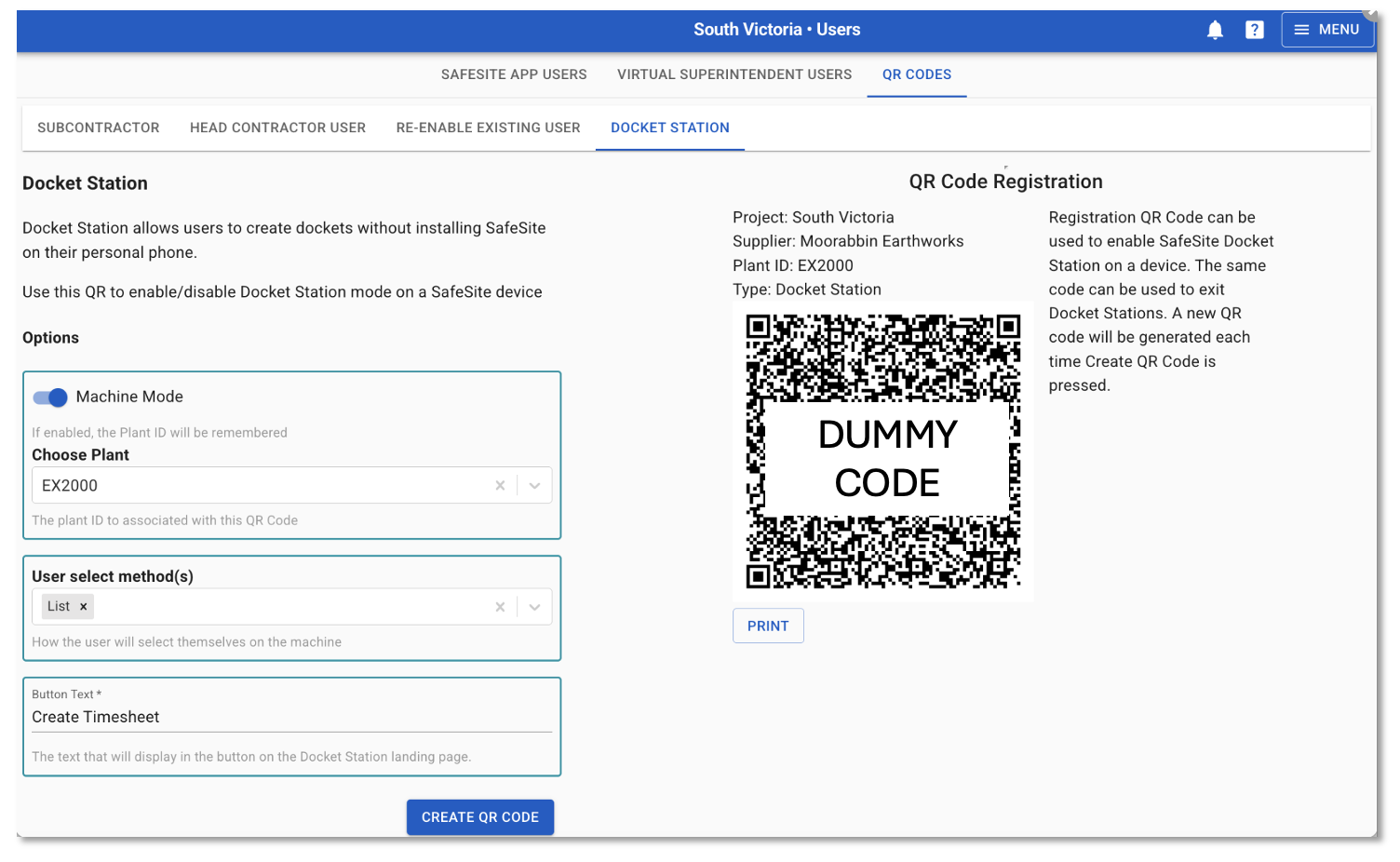Image resolution: width=1400 pixels, height=862 pixels.
Task: Remove the List chip from select methods
Action: (84, 606)
